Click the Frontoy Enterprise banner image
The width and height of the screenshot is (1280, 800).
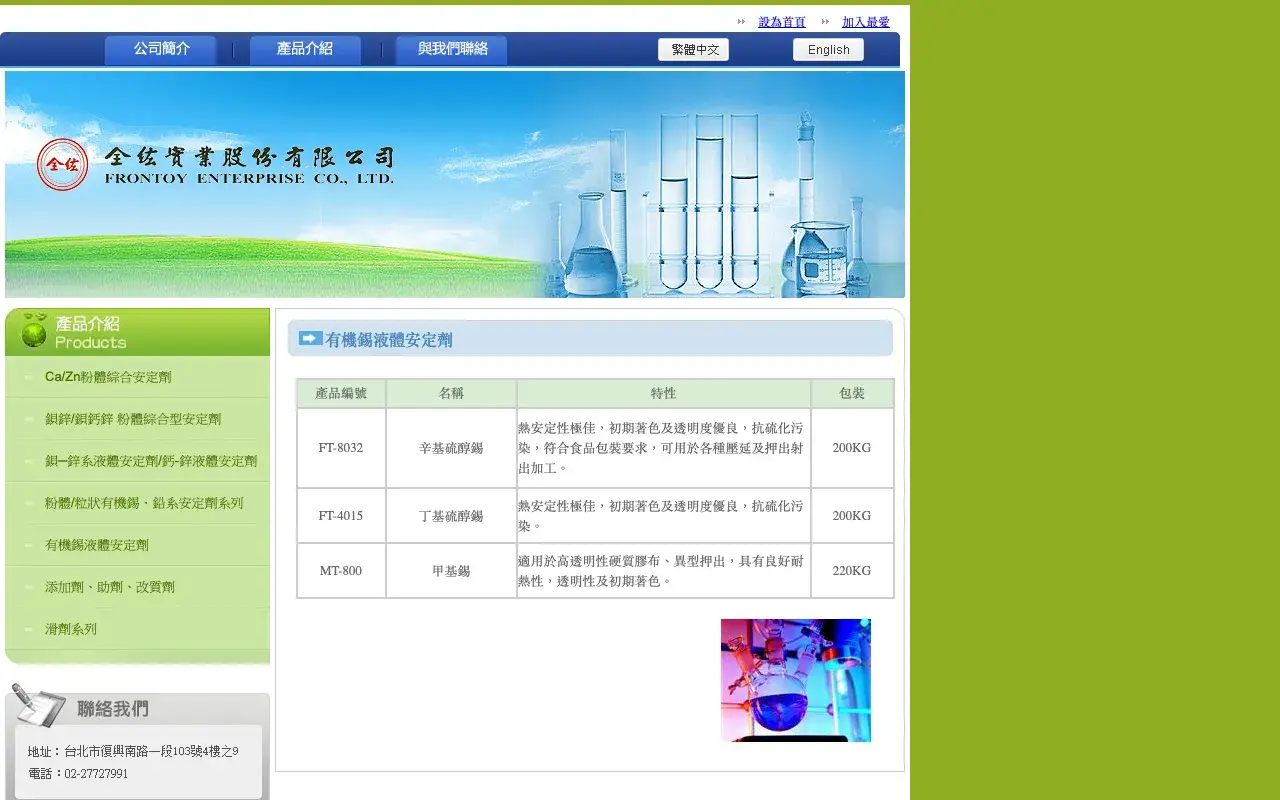pos(455,184)
